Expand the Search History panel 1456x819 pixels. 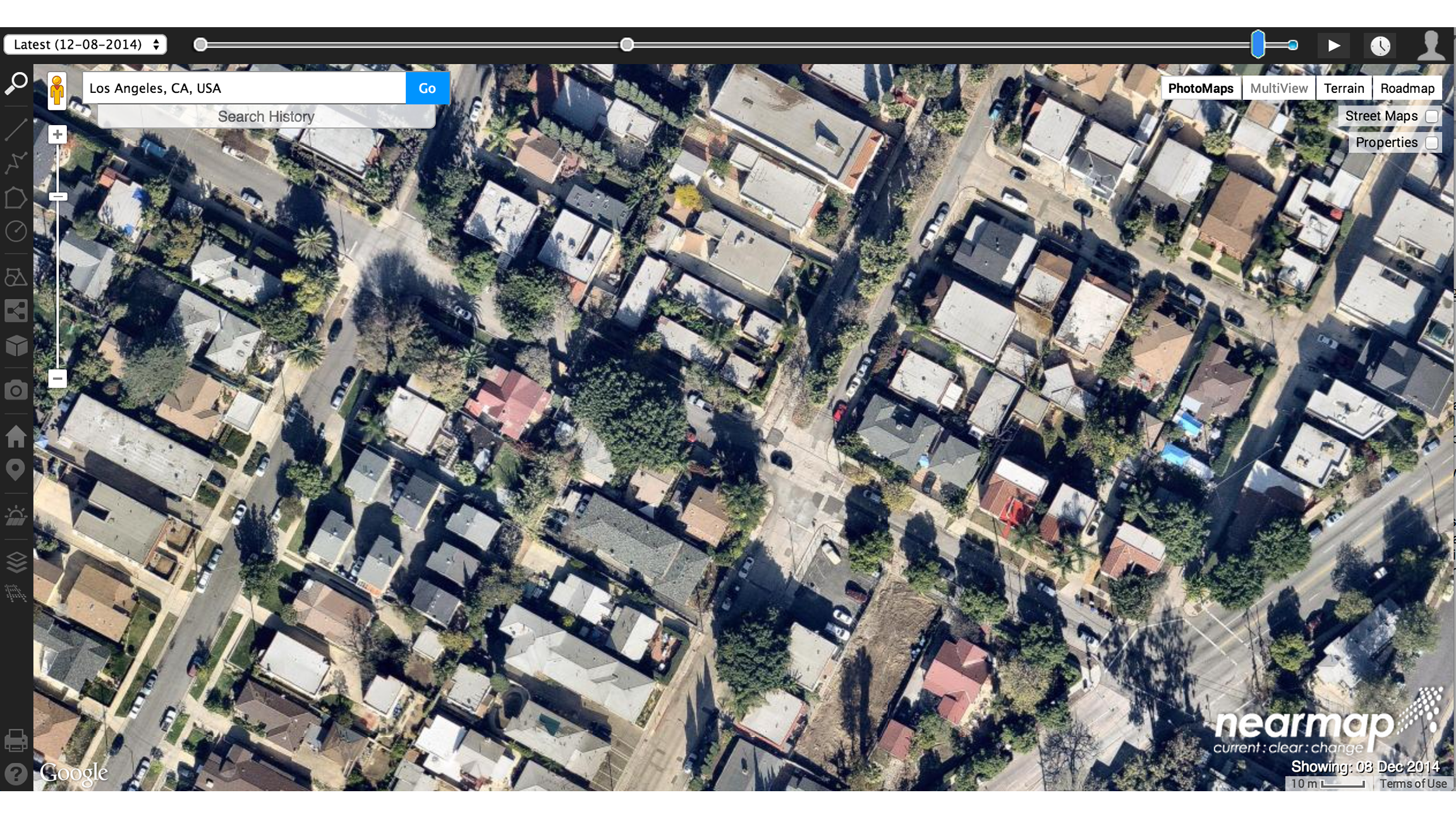pos(266,117)
